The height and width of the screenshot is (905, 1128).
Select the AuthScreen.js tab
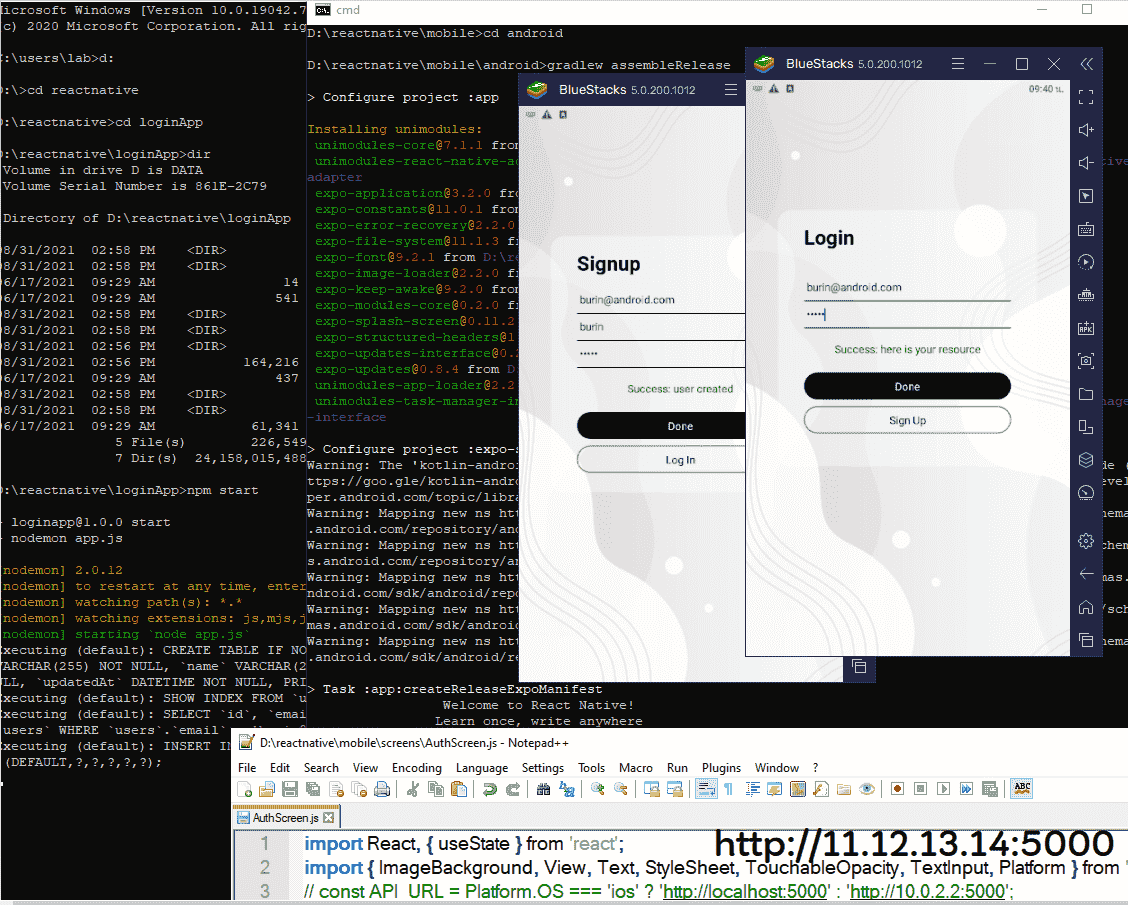(x=284, y=818)
